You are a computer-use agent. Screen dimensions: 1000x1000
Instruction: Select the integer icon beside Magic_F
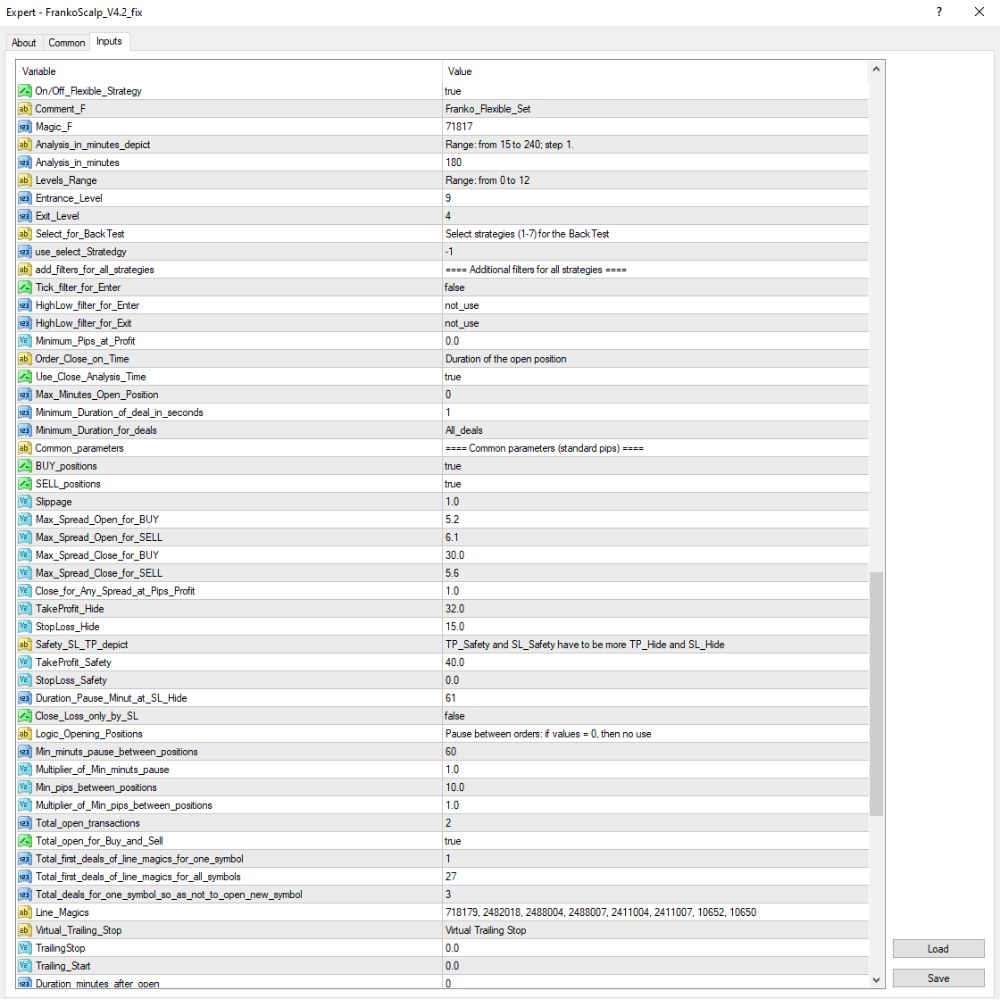click(x=25, y=126)
